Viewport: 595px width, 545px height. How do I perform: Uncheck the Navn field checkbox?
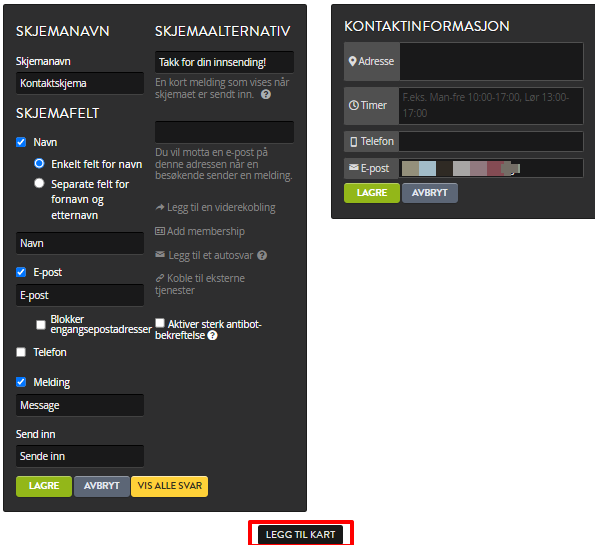(21, 142)
